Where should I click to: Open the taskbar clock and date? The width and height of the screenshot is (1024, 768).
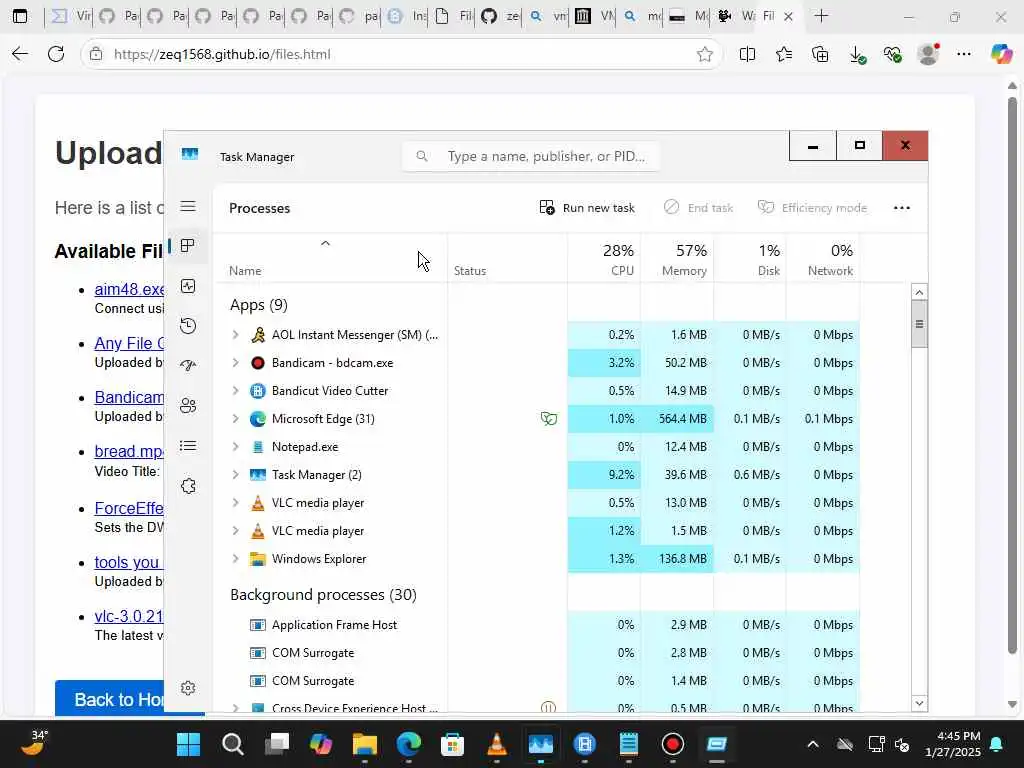953,744
